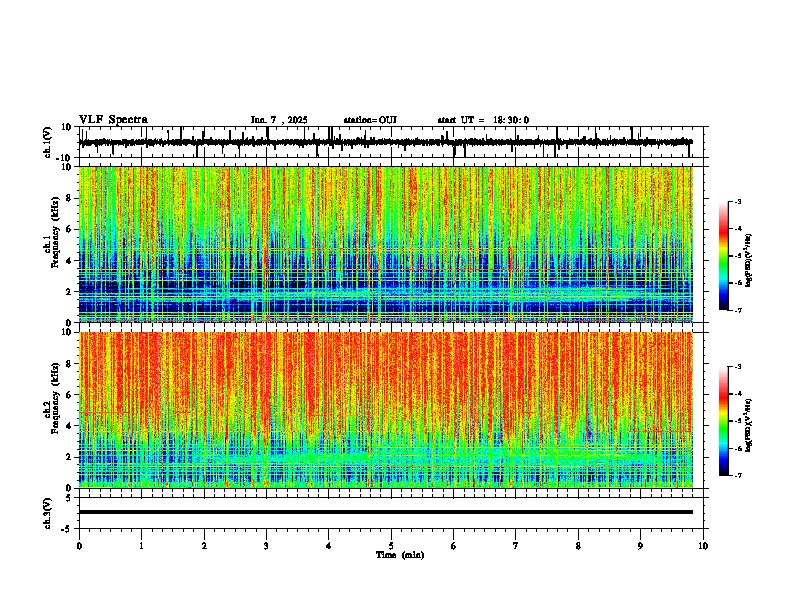Click the "-3" label on ch.1 color scale

738,201
